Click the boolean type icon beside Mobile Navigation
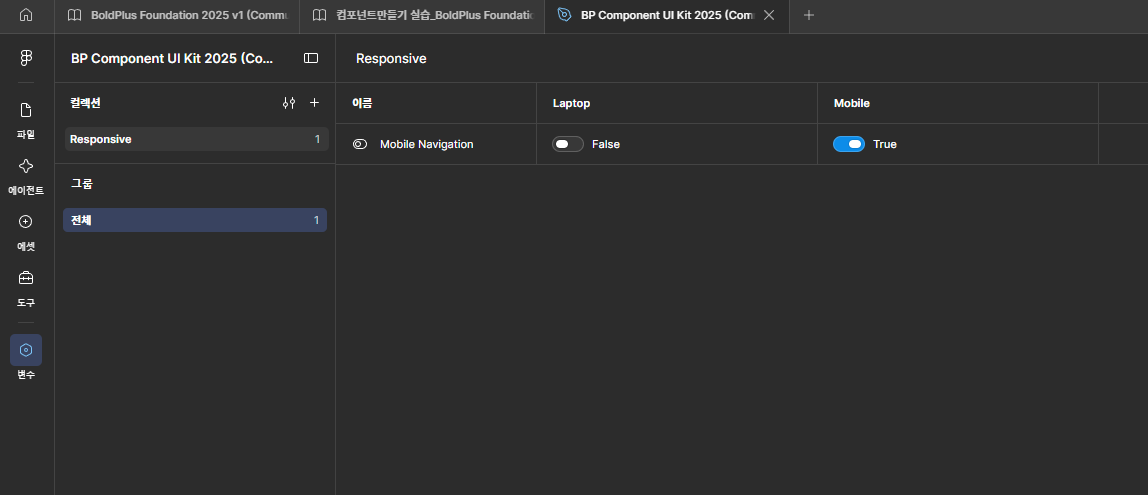 (x=359, y=144)
